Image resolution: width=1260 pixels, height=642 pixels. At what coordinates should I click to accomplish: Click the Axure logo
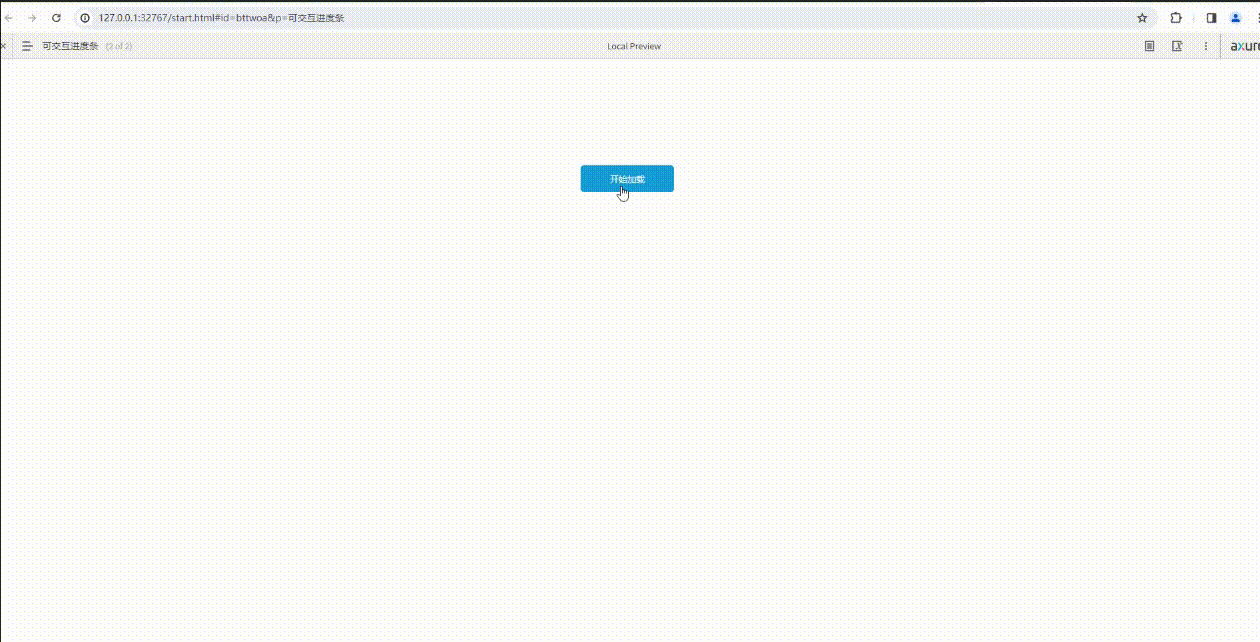pos(1244,46)
